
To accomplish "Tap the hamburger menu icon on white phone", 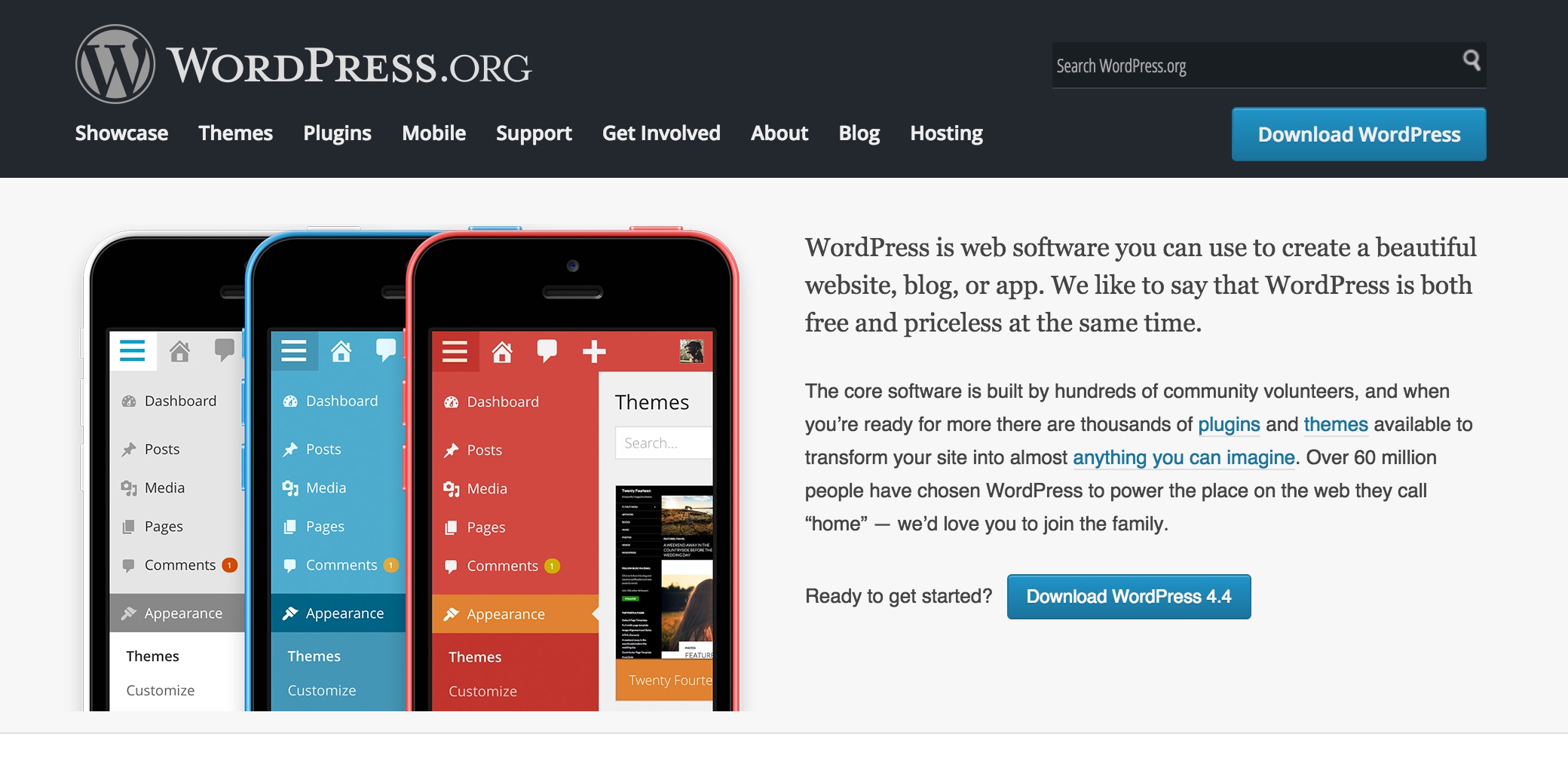I will (133, 350).
